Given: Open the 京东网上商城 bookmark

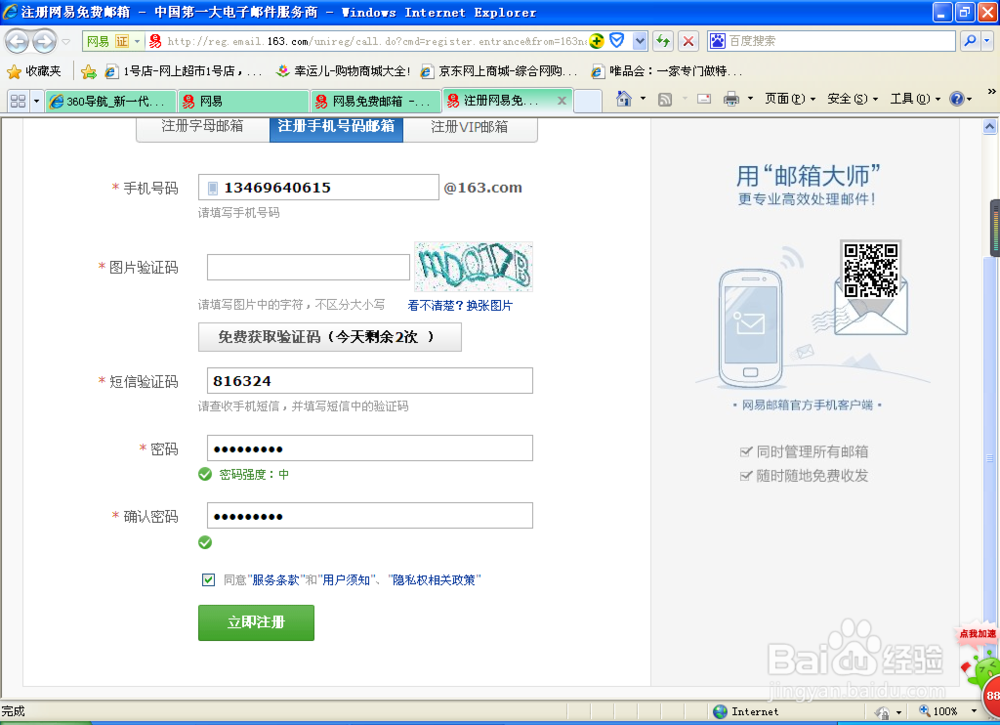Looking at the screenshot, I should pyautogui.click(x=499, y=71).
